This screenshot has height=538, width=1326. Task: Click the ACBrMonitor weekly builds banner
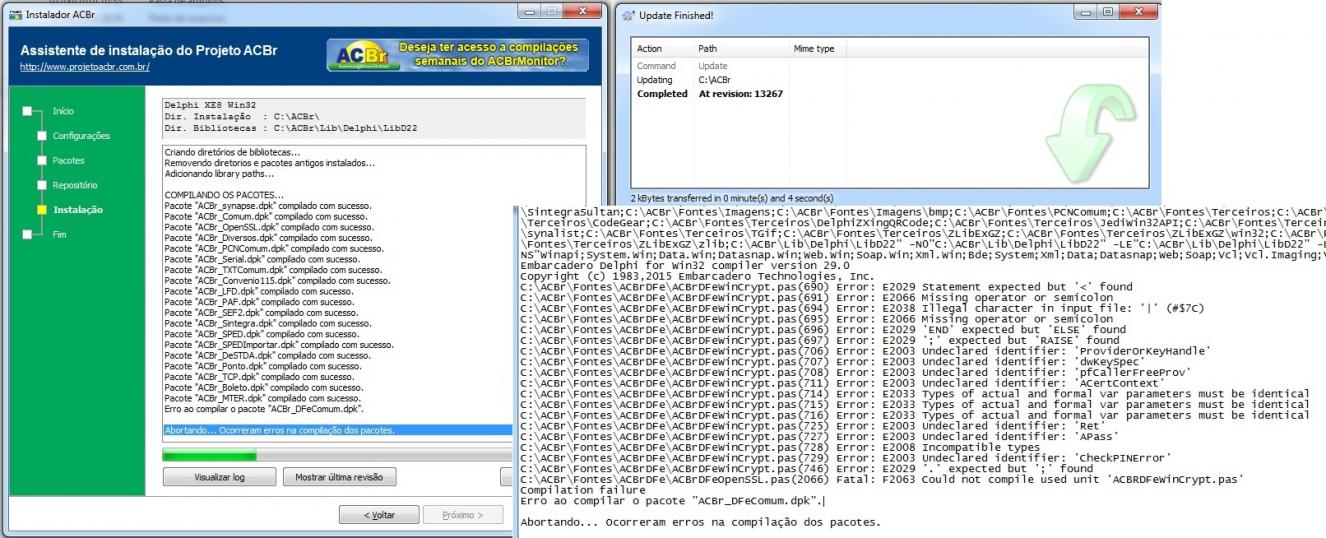coord(458,55)
